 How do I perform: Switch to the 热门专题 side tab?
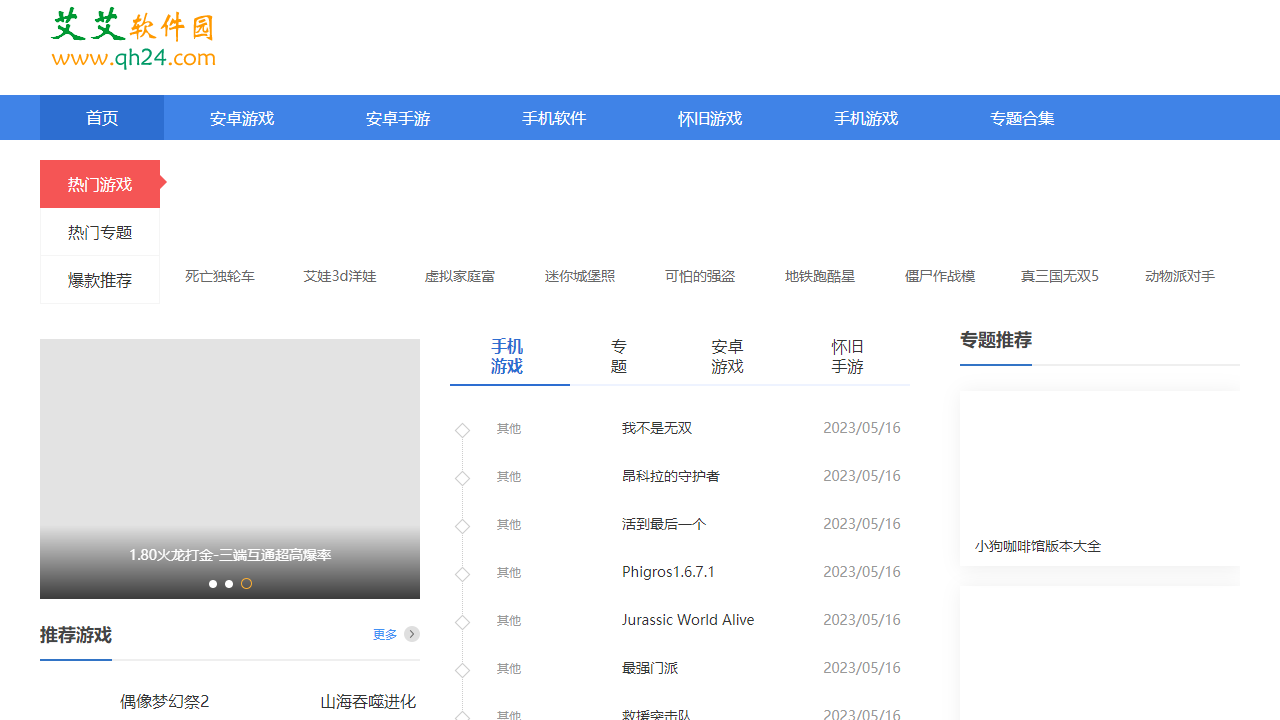pyautogui.click(x=100, y=232)
